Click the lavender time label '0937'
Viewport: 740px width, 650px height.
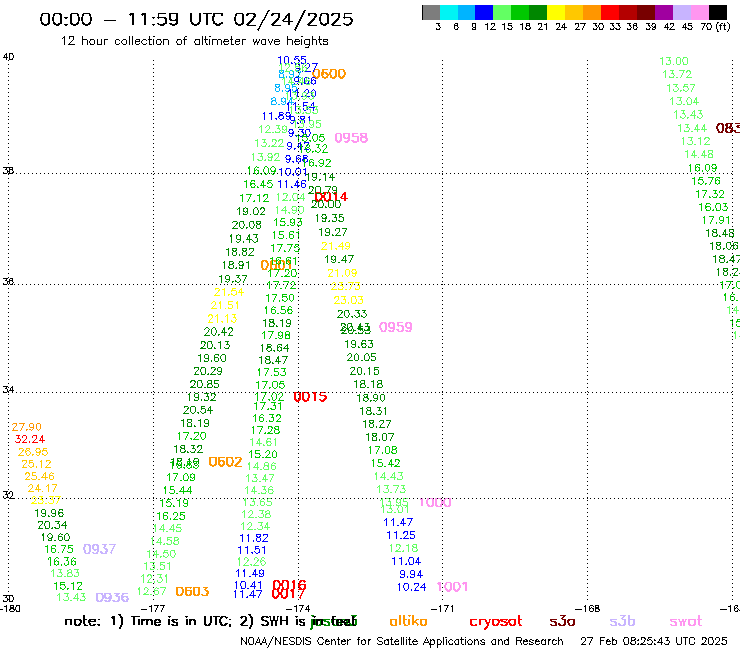(99, 549)
